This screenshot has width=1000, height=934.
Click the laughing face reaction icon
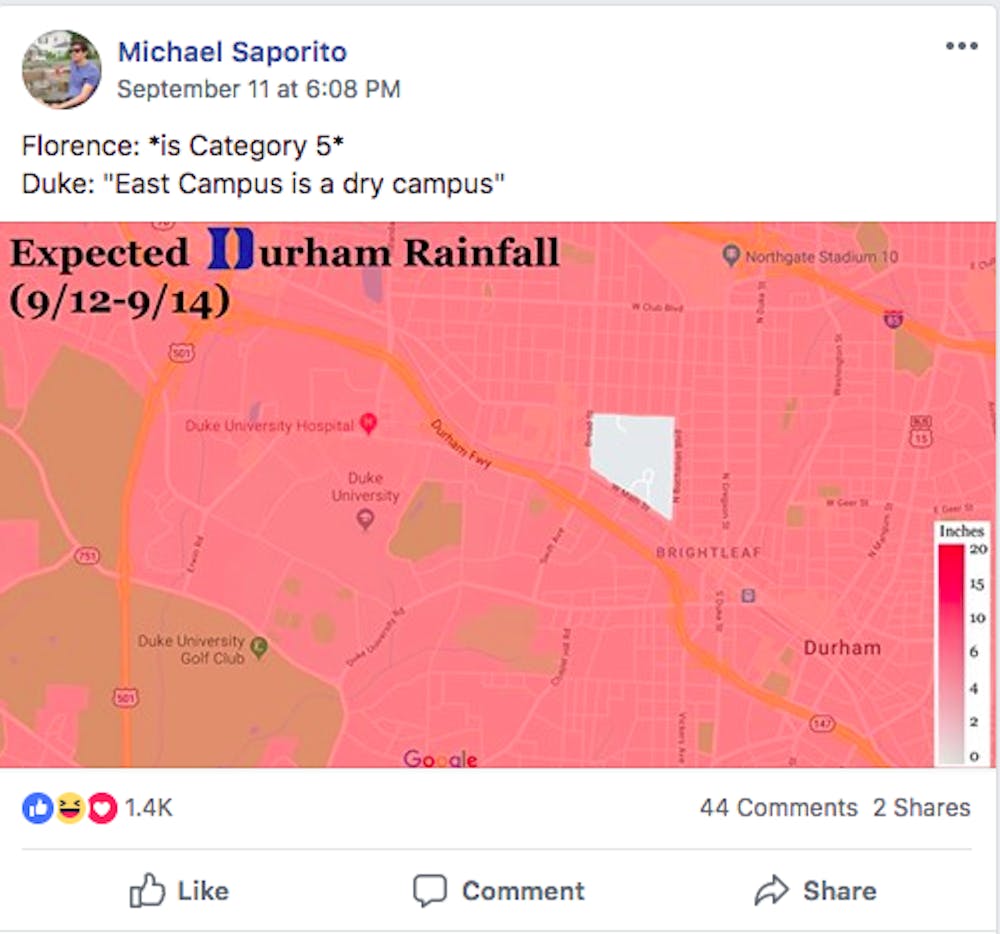point(69,808)
